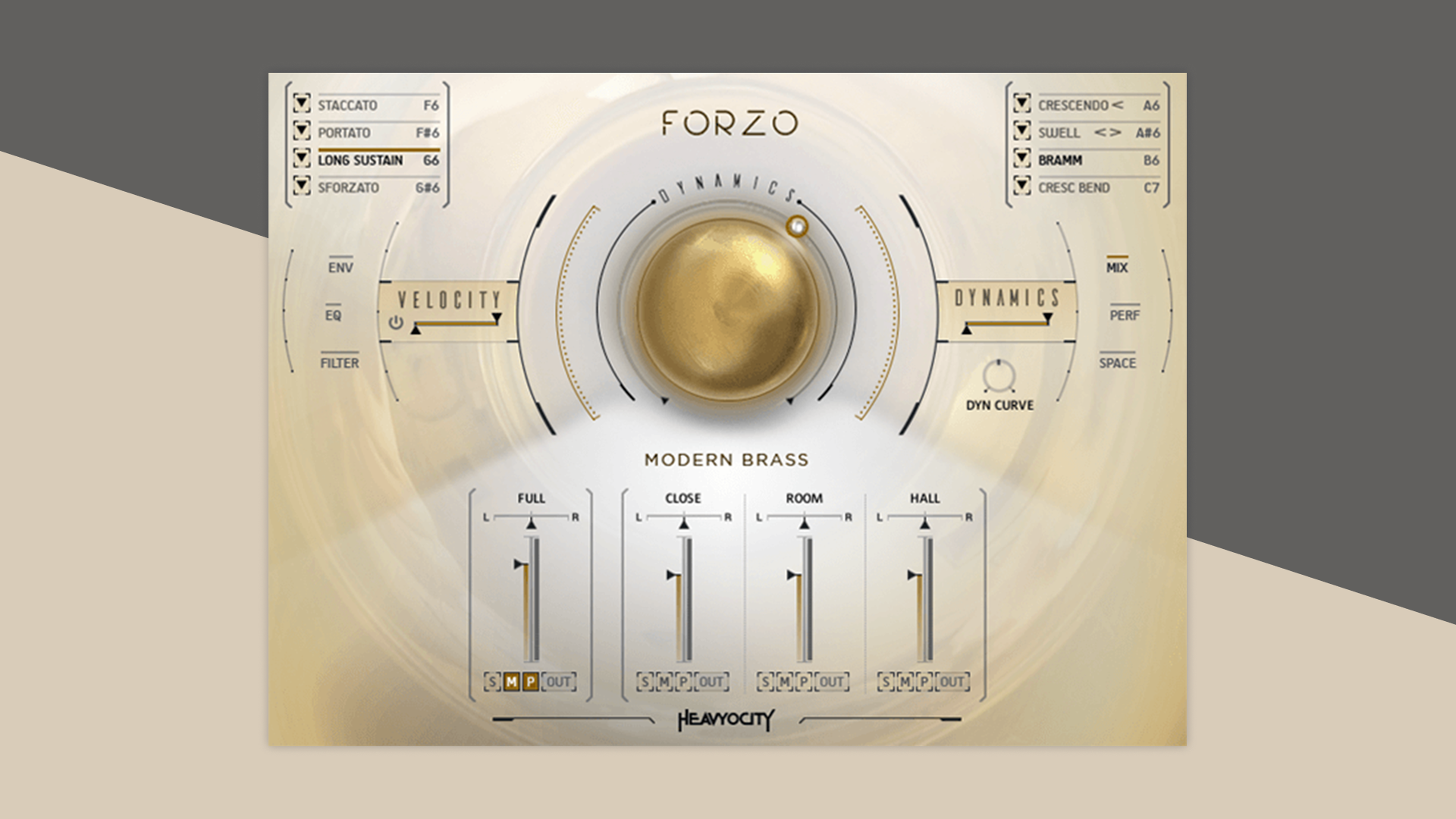Screen dimensions: 1456x819
Task: Solo the Full mix channel
Action: (x=492, y=682)
